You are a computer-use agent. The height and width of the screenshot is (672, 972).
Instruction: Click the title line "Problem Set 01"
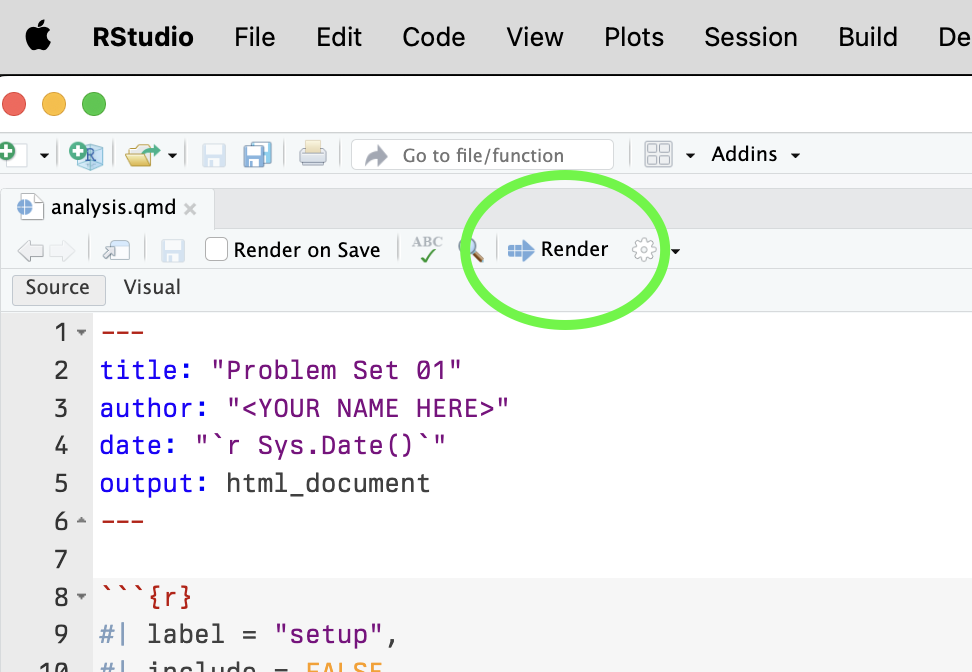coord(281,371)
